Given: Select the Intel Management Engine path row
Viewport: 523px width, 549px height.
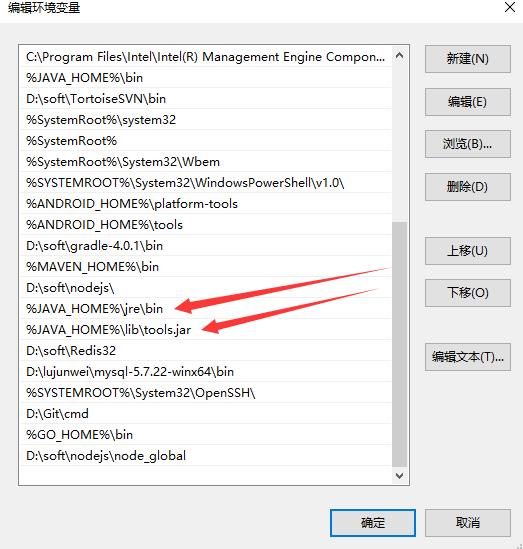Looking at the screenshot, I should 205,57.
